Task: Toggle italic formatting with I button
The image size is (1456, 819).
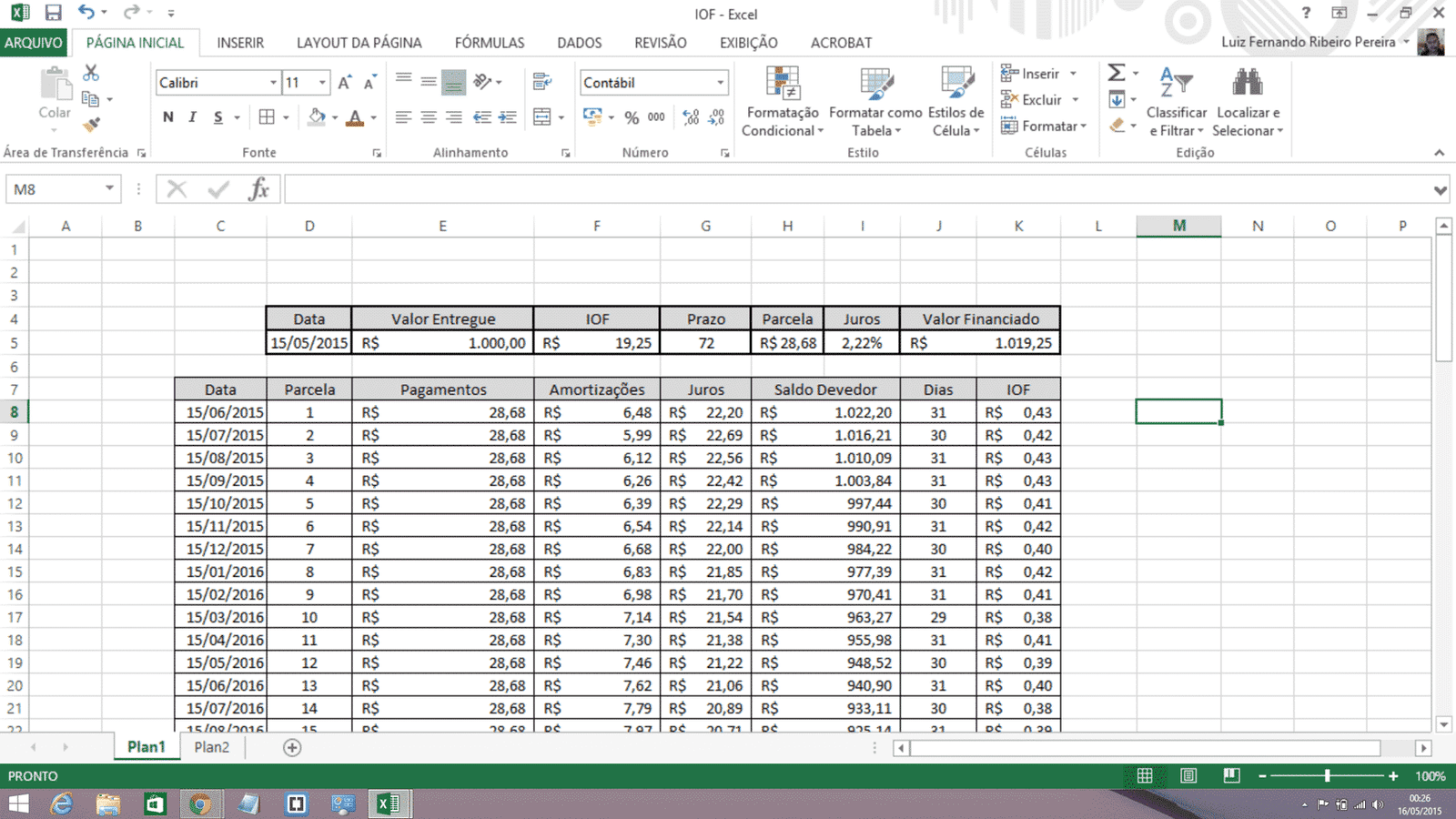Action: point(192,117)
